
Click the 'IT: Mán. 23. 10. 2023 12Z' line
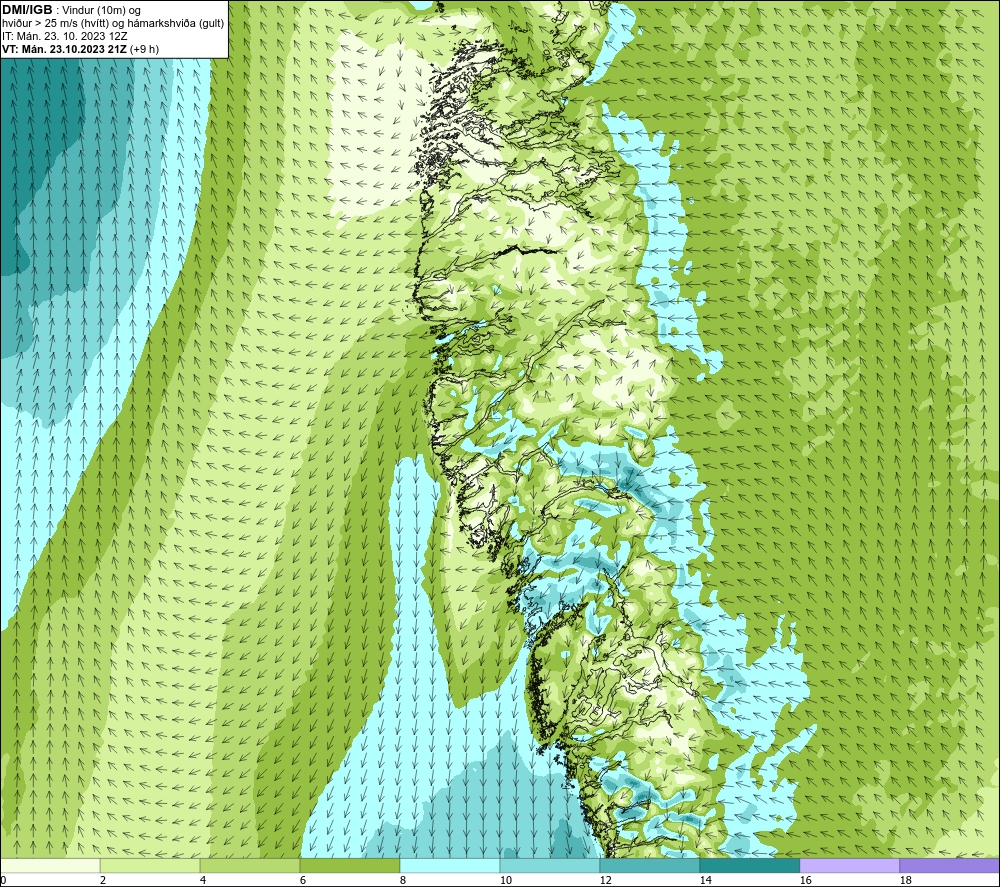tap(65, 36)
